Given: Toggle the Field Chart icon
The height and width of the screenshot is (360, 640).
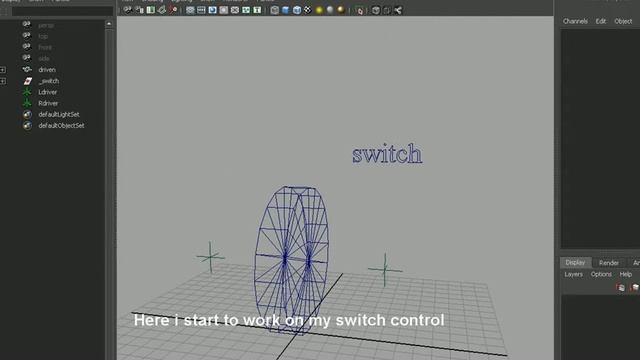Looking at the screenshot, I should pyautogui.click(x=235, y=10).
